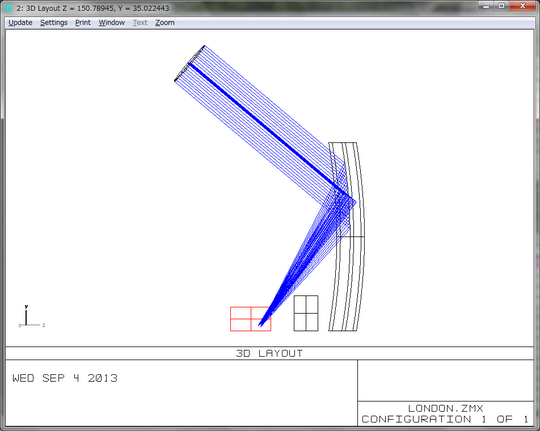Image resolution: width=540 pixels, height=431 pixels.
Task: Open the Settings menu
Action: tap(54, 23)
